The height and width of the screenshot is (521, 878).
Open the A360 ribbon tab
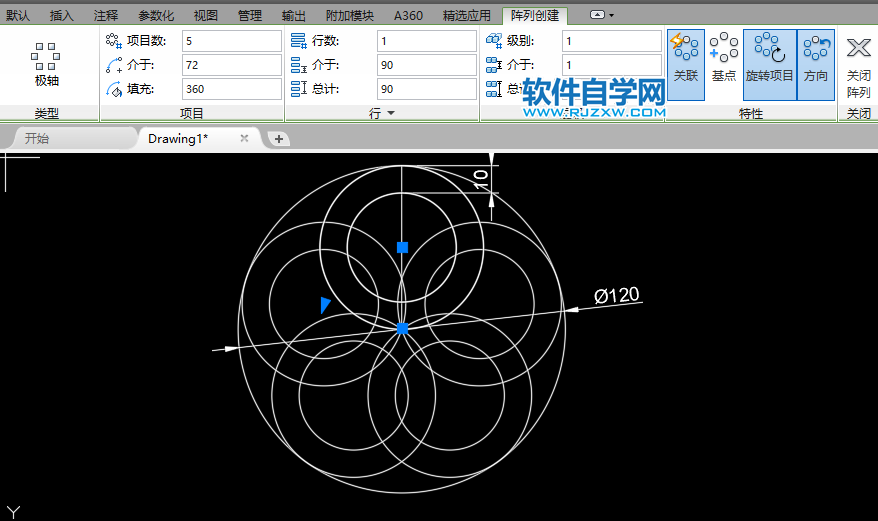[x=408, y=16]
